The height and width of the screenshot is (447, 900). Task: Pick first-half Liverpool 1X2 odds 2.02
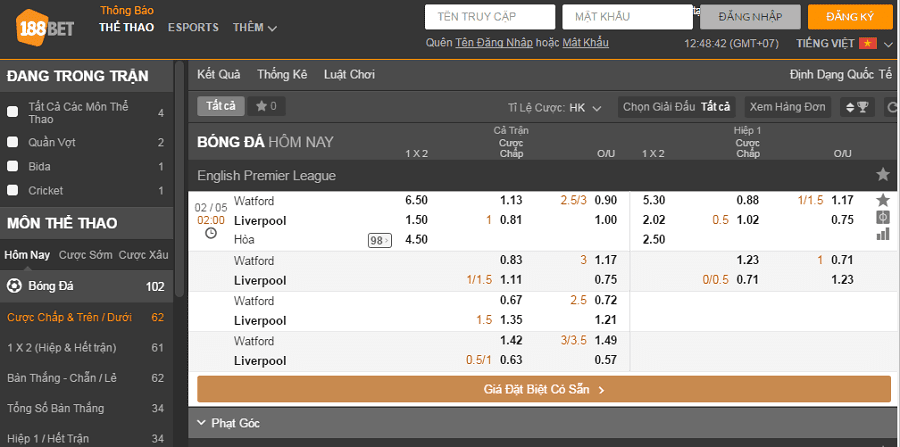(654, 220)
